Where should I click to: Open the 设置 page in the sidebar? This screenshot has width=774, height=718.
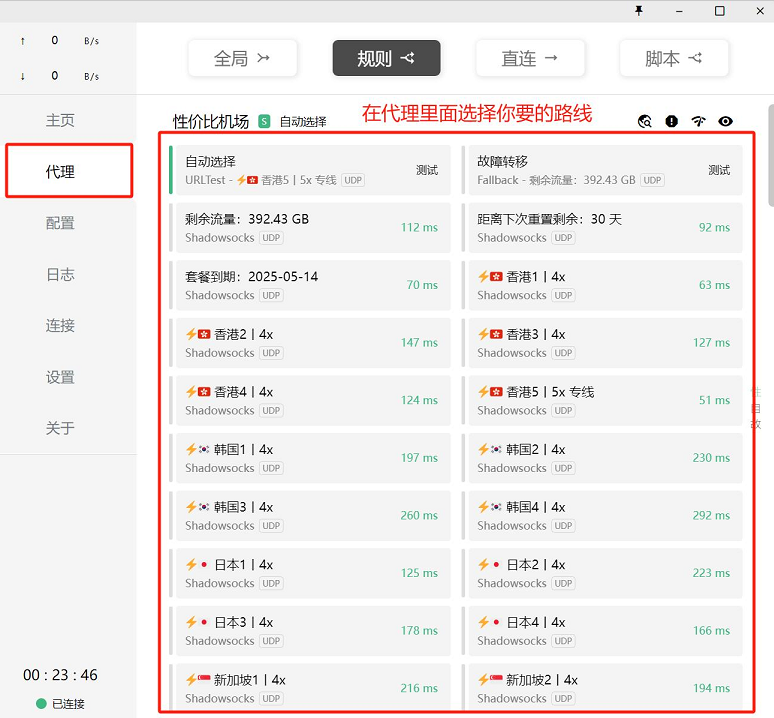click(x=60, y=377)
